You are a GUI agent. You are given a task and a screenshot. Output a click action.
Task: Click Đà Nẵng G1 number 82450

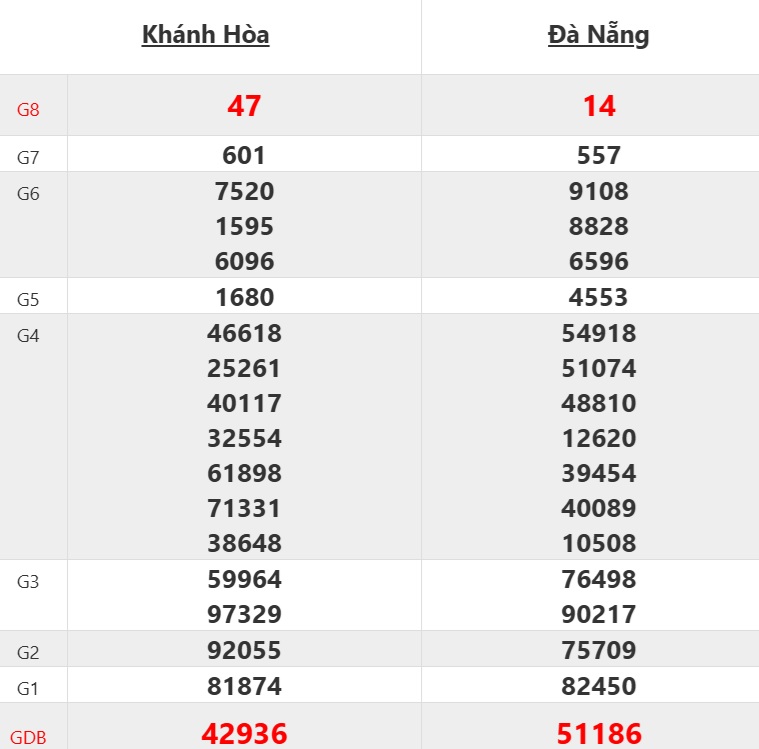(x=599, y=686)
